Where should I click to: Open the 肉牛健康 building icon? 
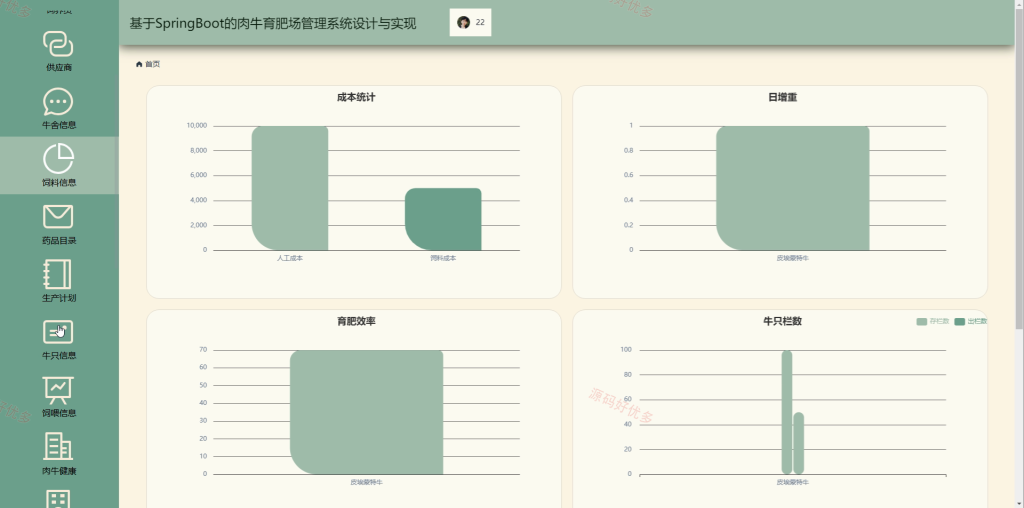[x=58, y=447]
